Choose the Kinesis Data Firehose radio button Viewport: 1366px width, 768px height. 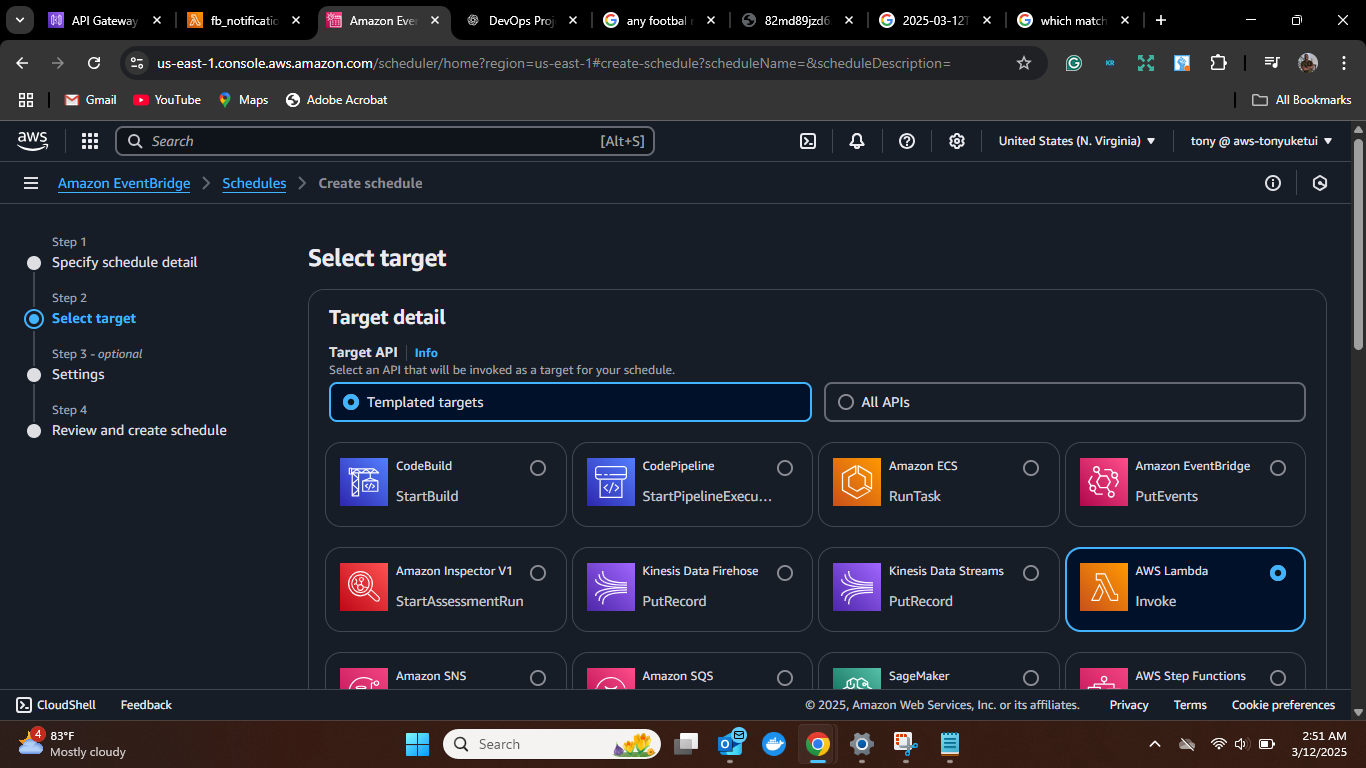[x=785, y=573]
